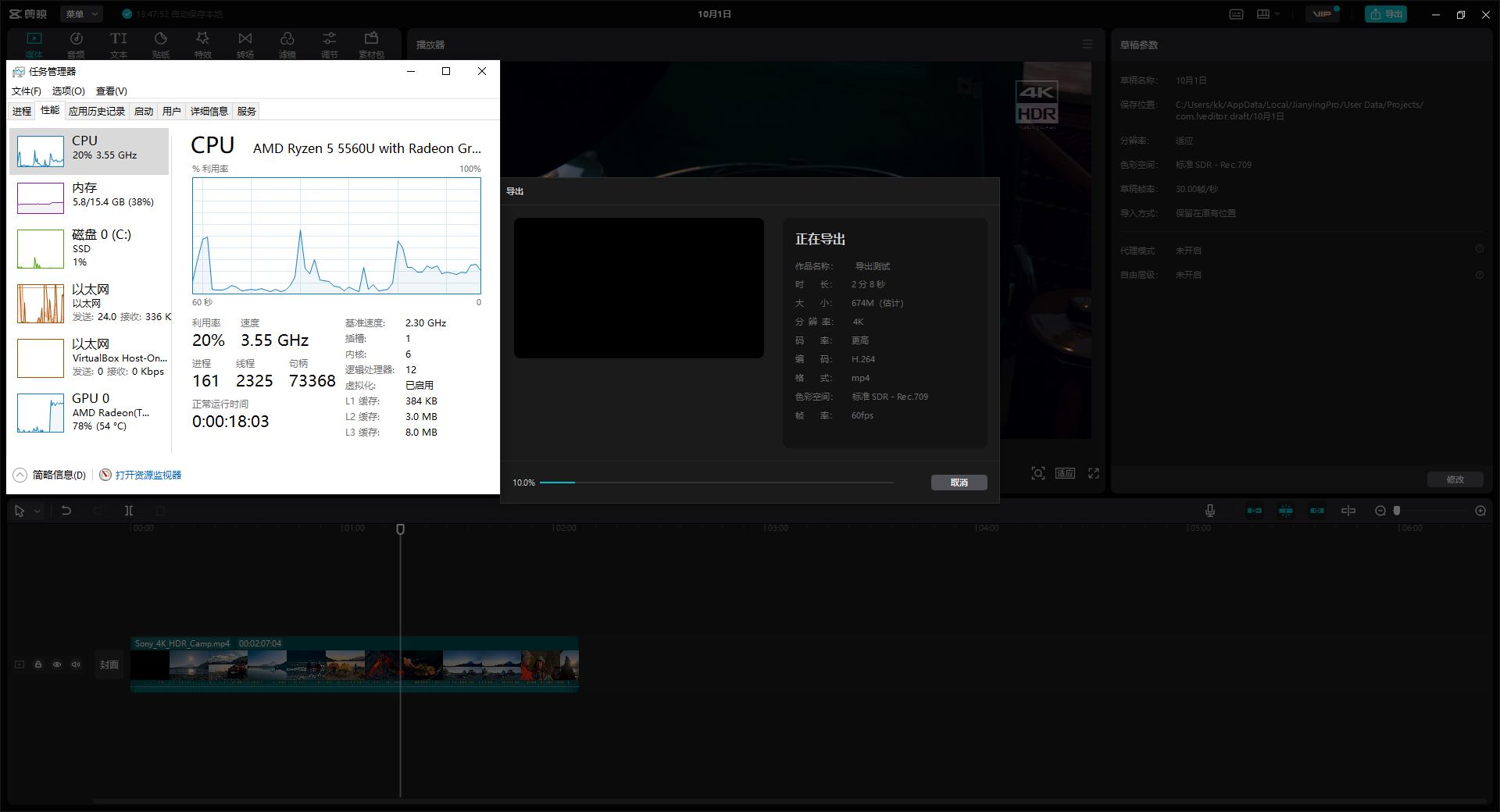Click the timeline zoom slider handle
The height and width of the screenshot is (812, 1500).
(x=1397, y=511)
